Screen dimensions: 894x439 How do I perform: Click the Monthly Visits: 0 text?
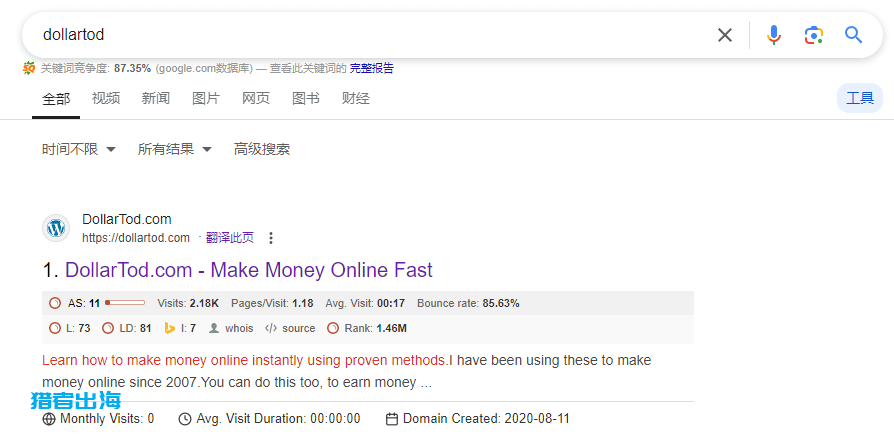(107, 419)
